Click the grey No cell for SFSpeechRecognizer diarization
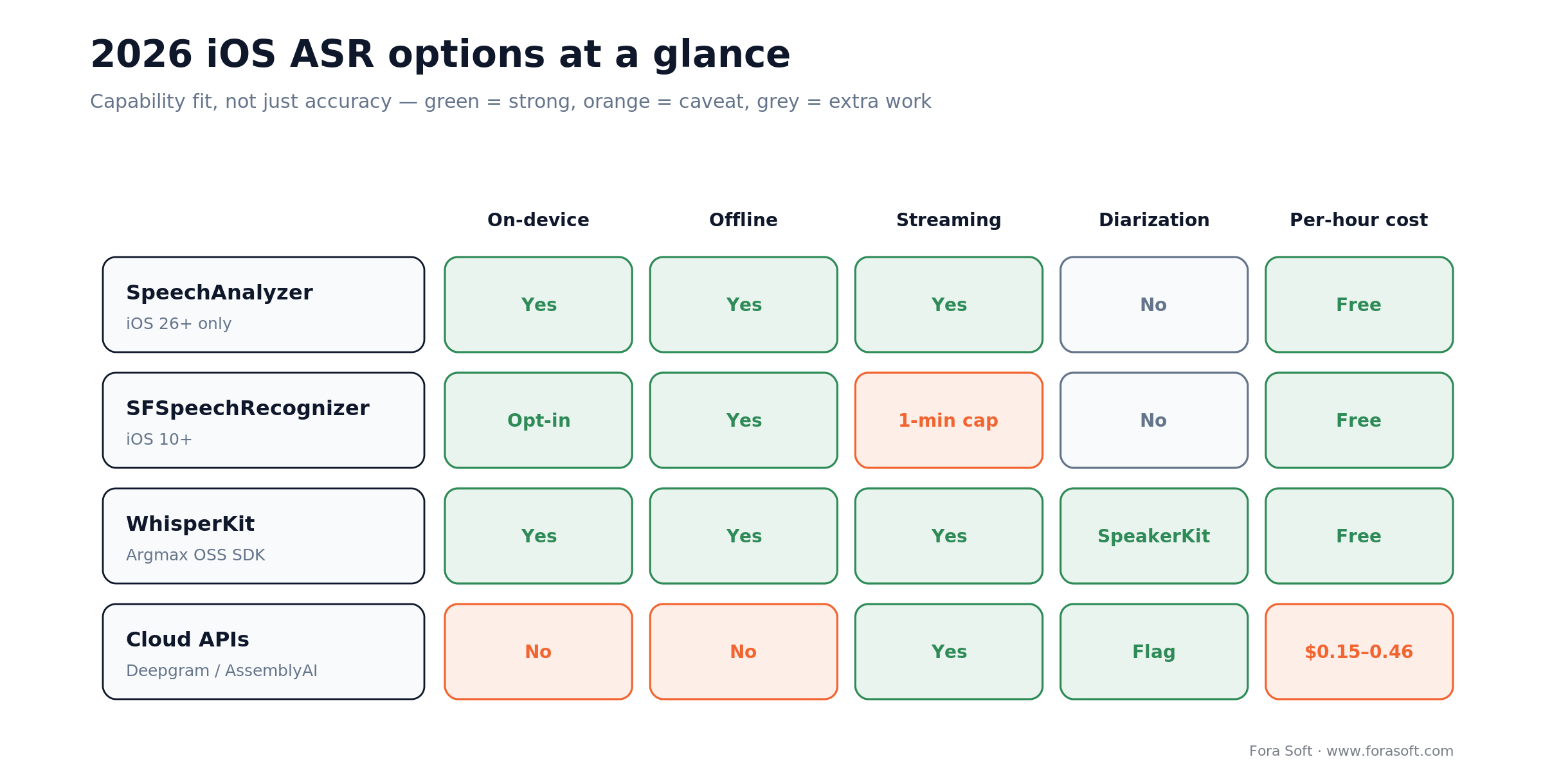Viewport: 1543px width, 784px height. pos(1154,420)
